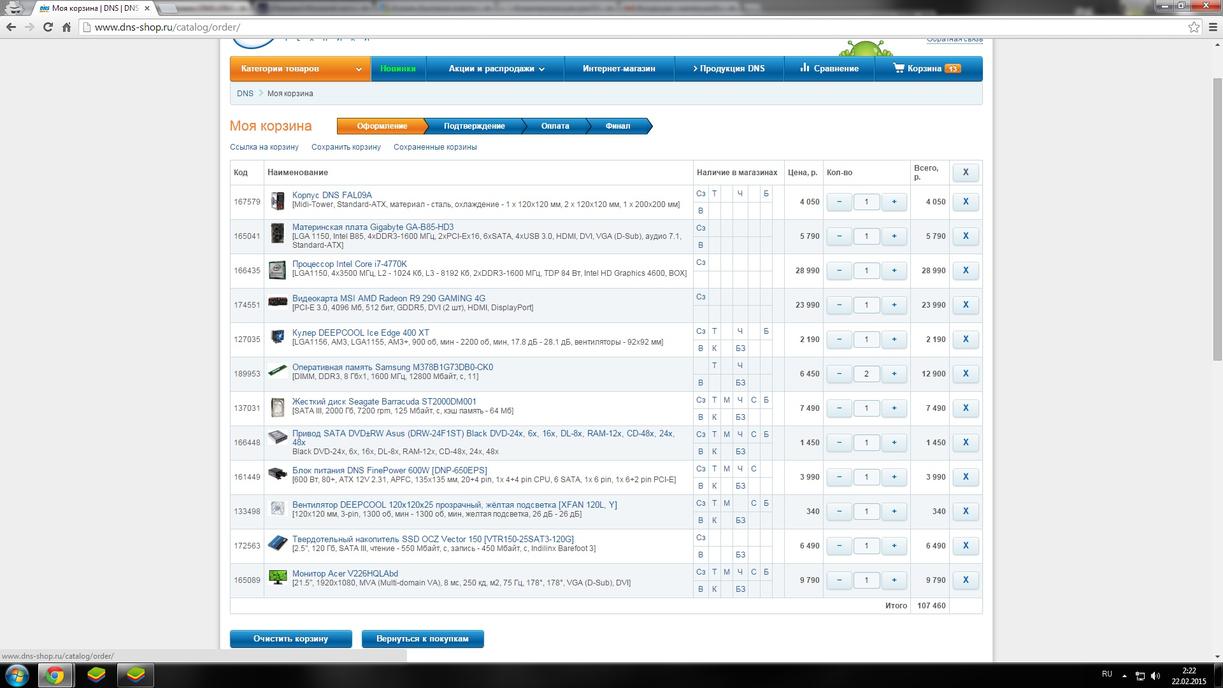The width and height of the screenshot is (1223, 688).
Task: Decrease quantity of OCZ Vector SSD
Action: click(839, 546)
